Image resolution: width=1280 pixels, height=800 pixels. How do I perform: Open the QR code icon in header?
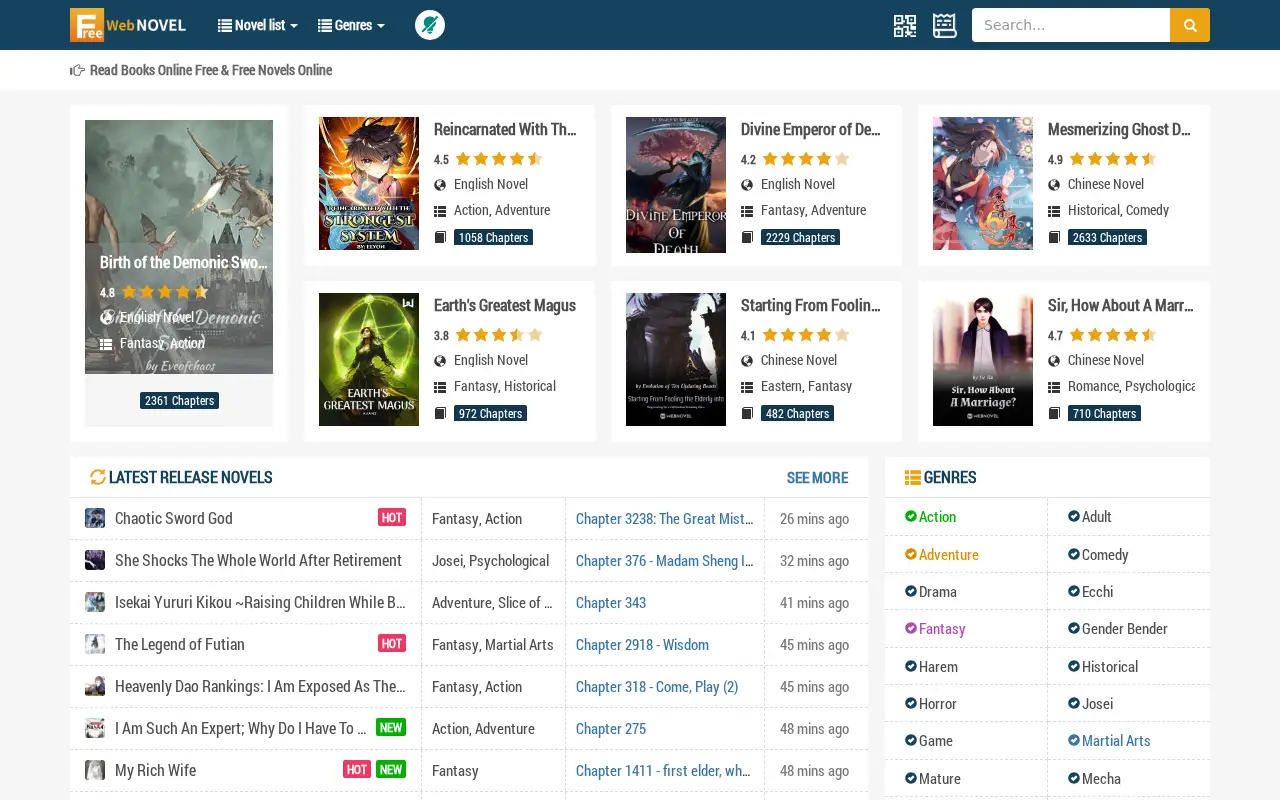point(905,25)
